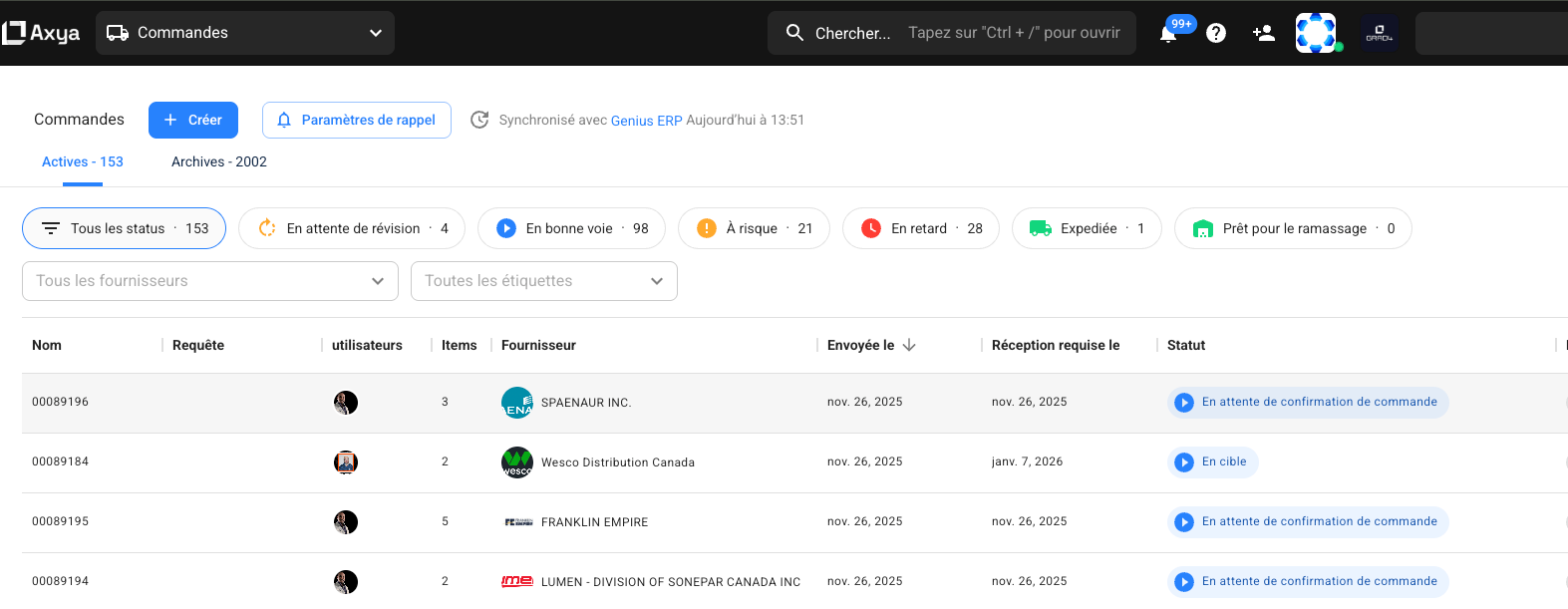
Task: Open the Commandes module dropdown
Action: tap(245, 33)
